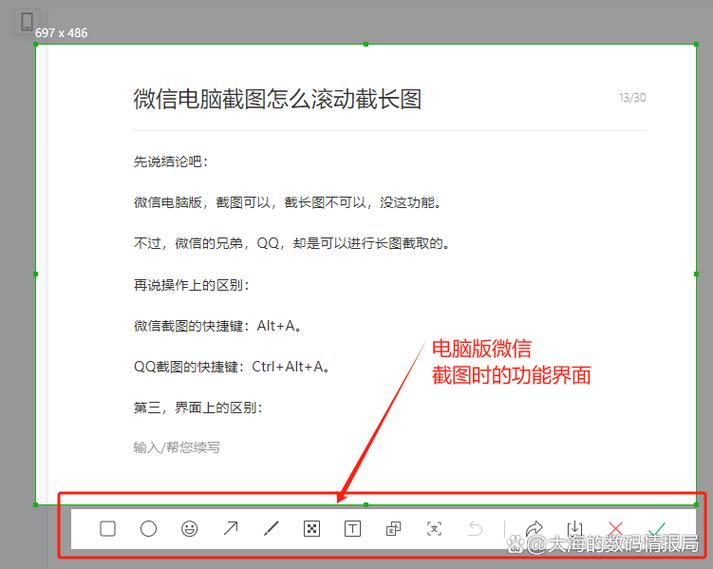Click the line starting 不过，微信的兄弟
This screenshot has height=569, width=713.
click(x=291, y=243)
